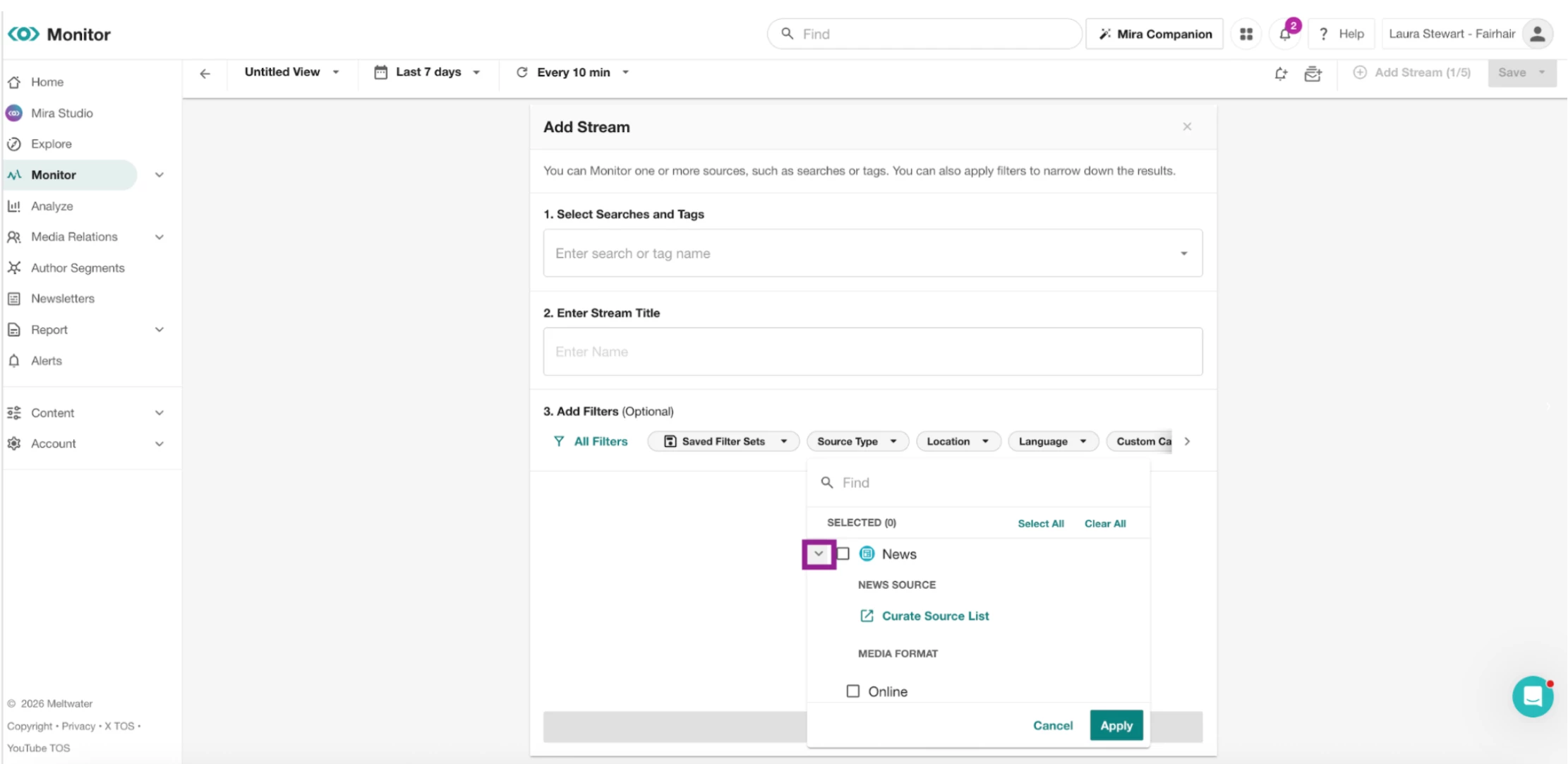Click the Apply button
The height and width of the screenshot is (764, 1568).
[x=1116, y=725]
